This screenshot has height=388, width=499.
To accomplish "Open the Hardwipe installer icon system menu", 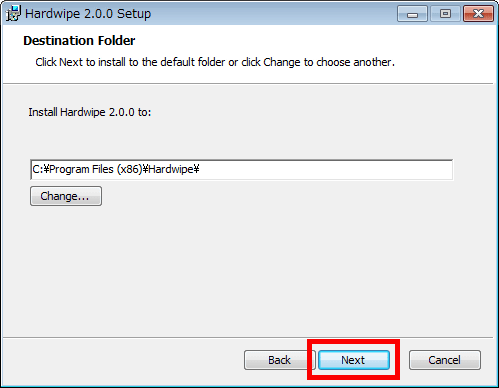I will (x=13, y=14).
